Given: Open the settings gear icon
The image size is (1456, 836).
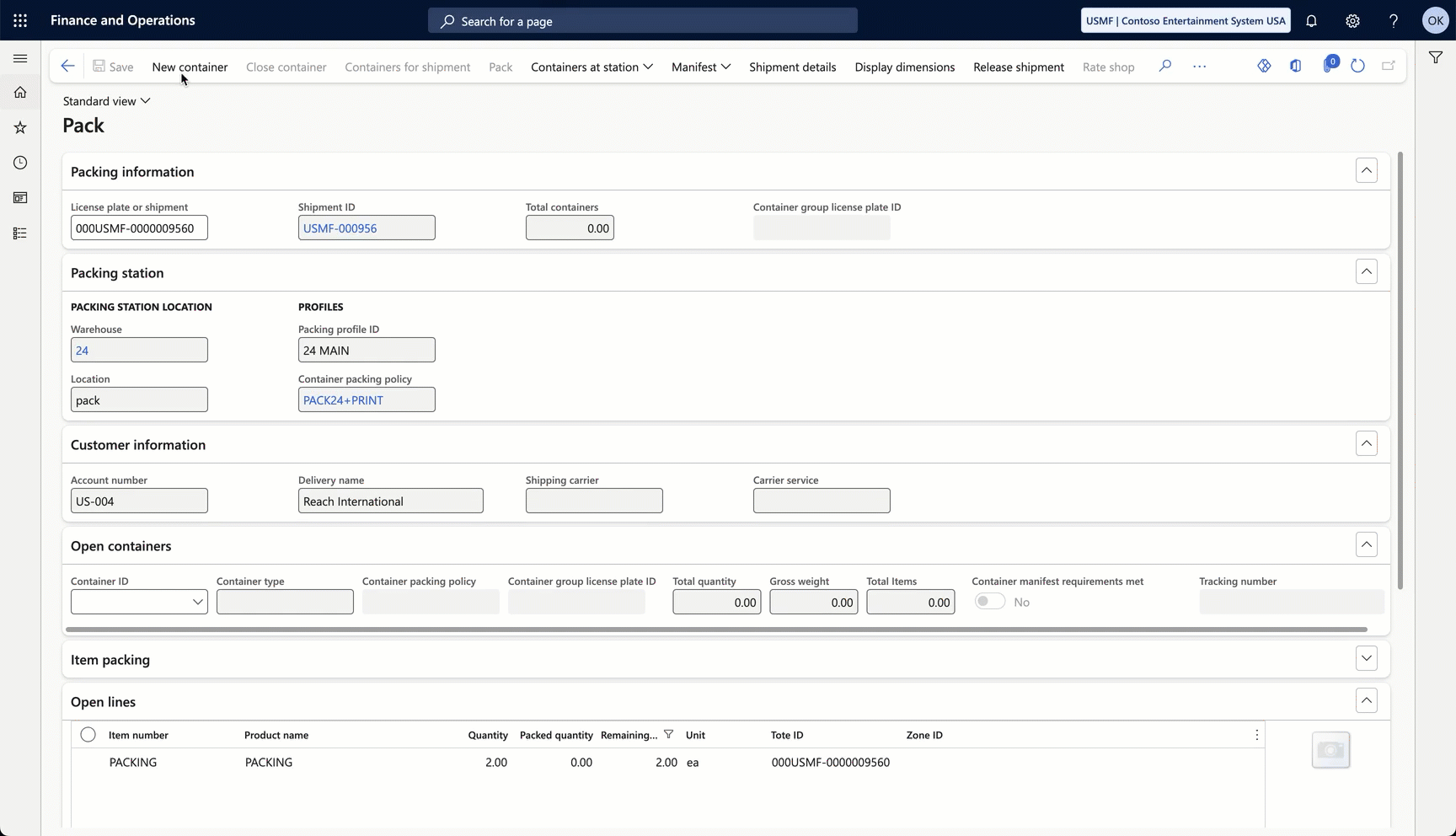Looking at the screenshot, I should [1352, 21].
